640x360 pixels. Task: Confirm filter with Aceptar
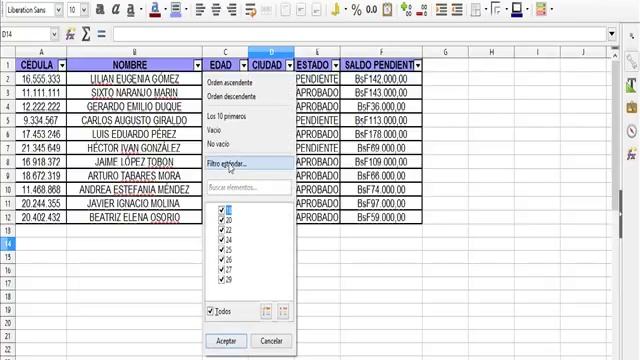tap(226, 341)
